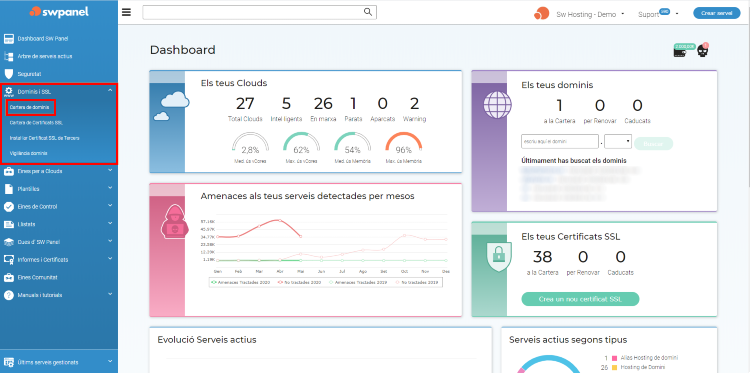The image size is (750, 373).
Task: Click the domain name input field
Action: click(559, 142)
